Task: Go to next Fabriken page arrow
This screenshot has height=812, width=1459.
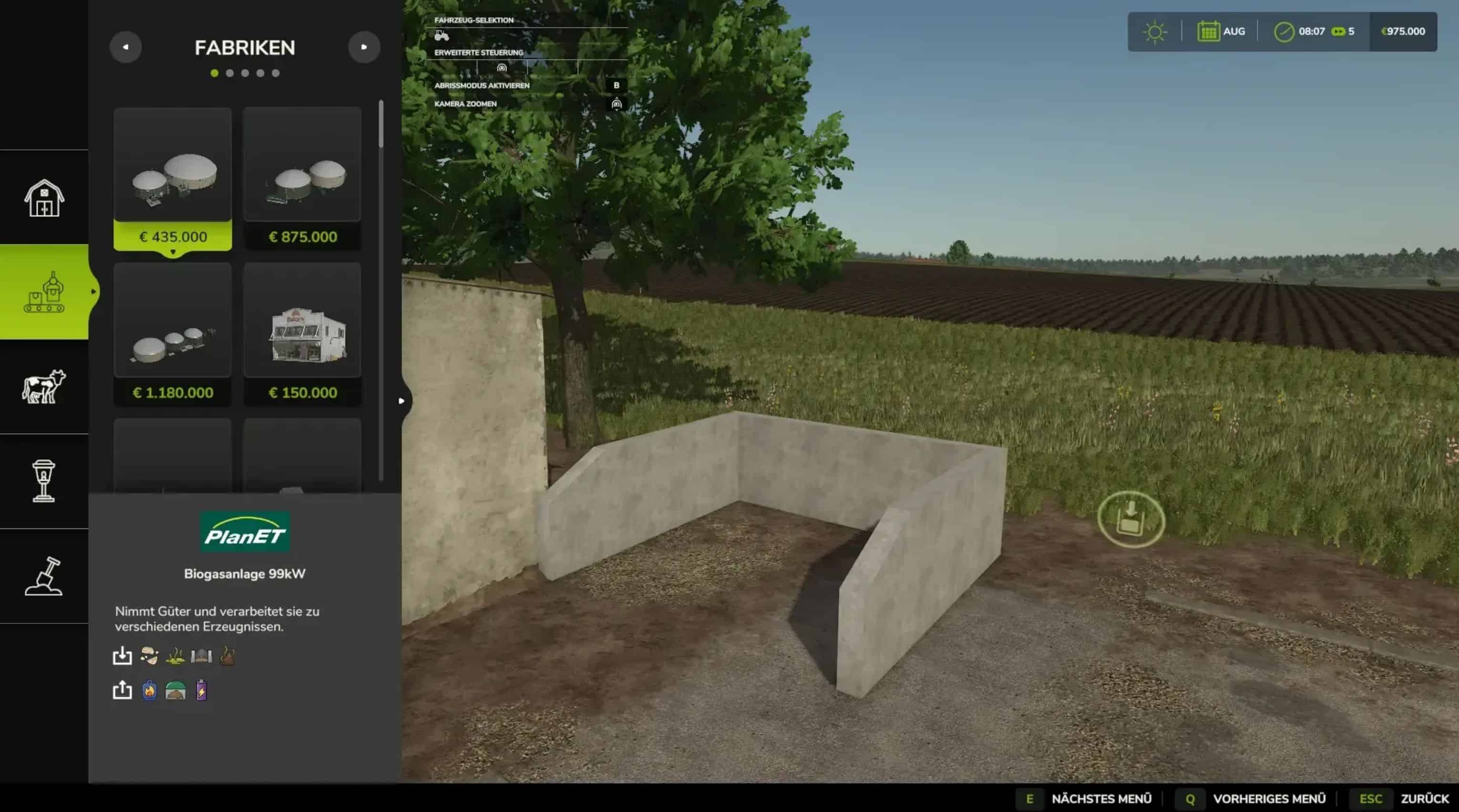Action: click(364, 47)
